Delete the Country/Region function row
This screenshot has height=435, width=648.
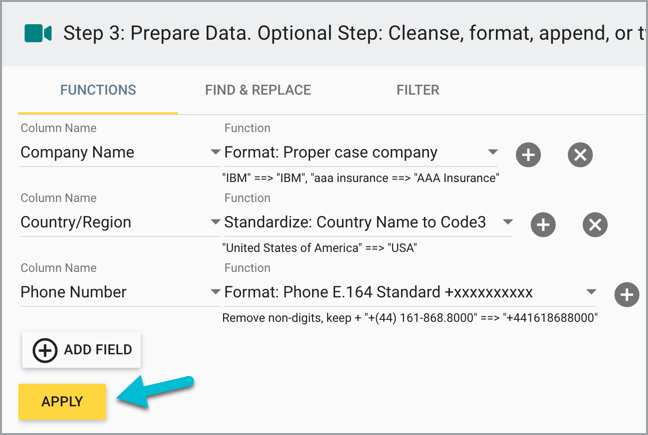pos(595,225)
